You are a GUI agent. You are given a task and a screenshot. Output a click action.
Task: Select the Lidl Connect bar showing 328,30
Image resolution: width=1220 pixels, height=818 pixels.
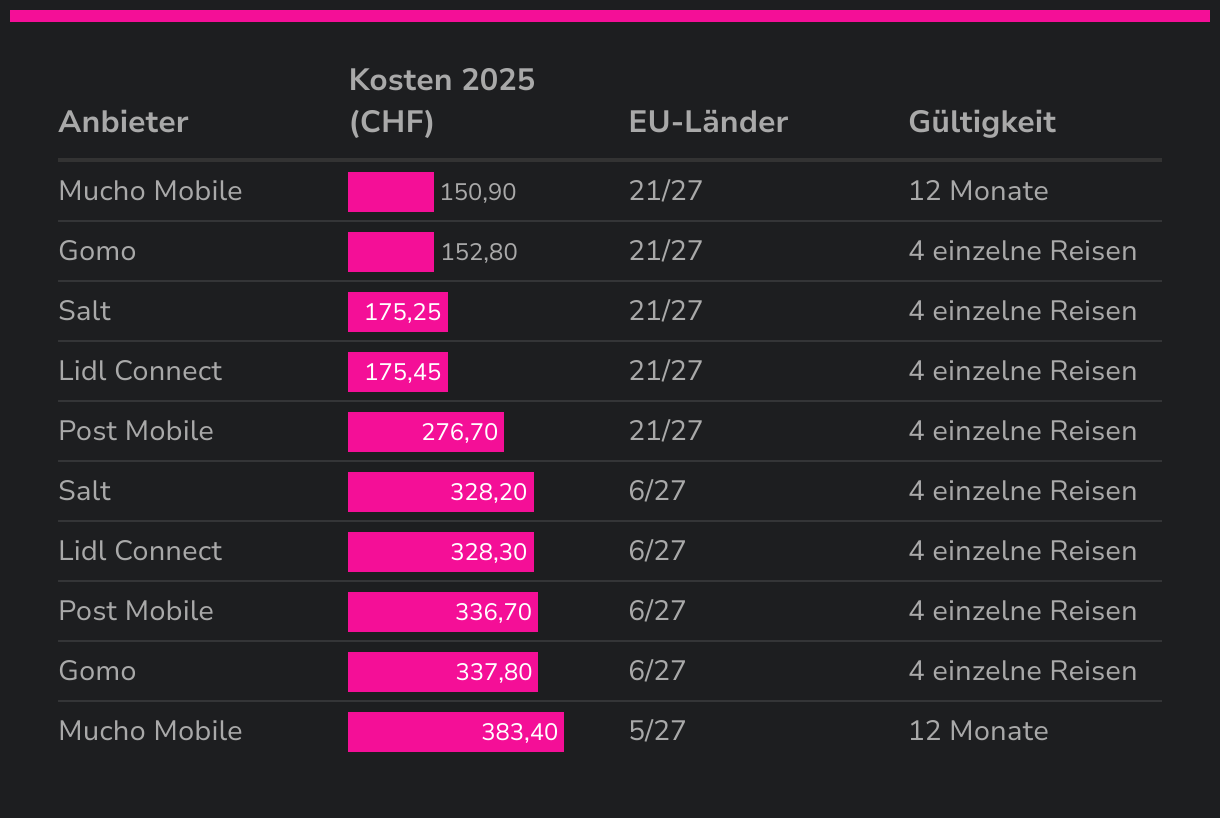pyautogui.click(x=440, y=552)
